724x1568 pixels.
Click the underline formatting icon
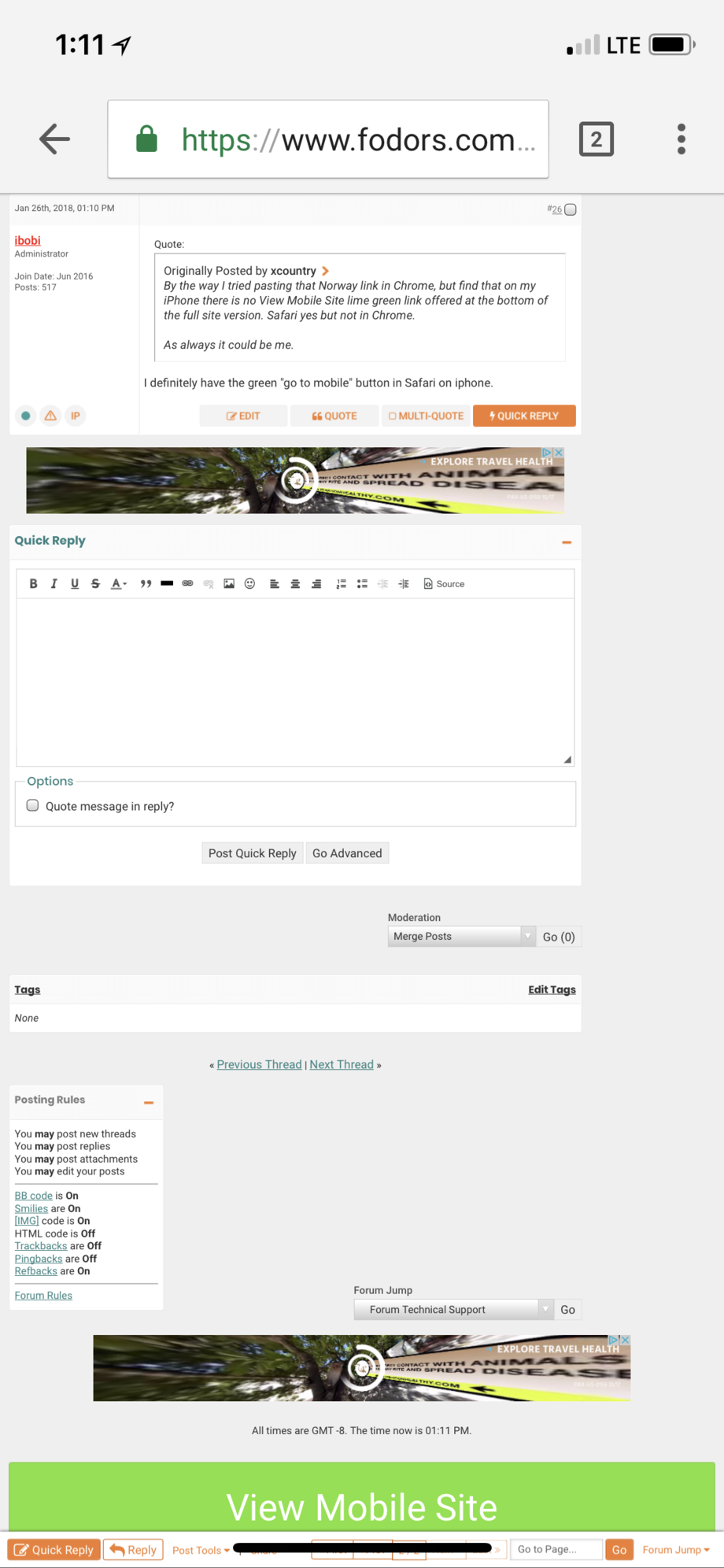coord(75,583)
